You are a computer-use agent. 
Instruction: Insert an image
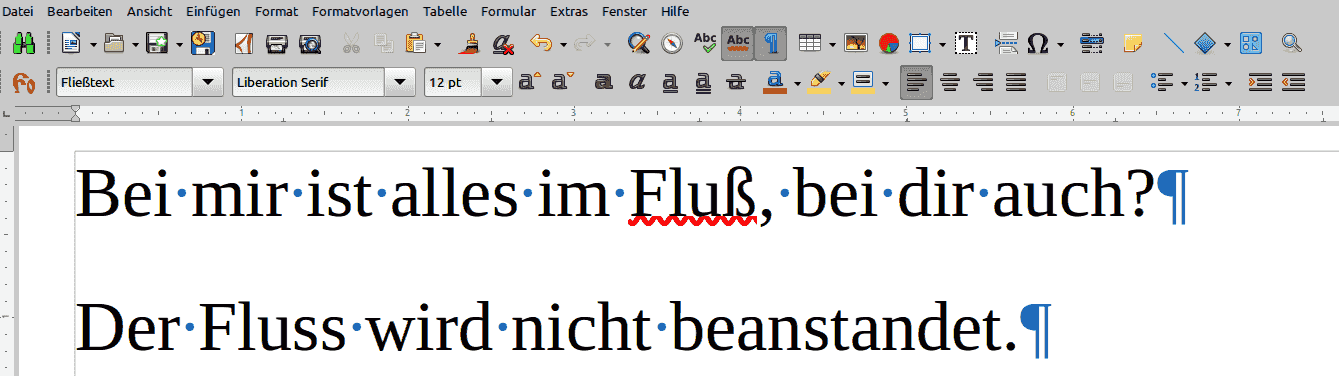pos(855,43)
